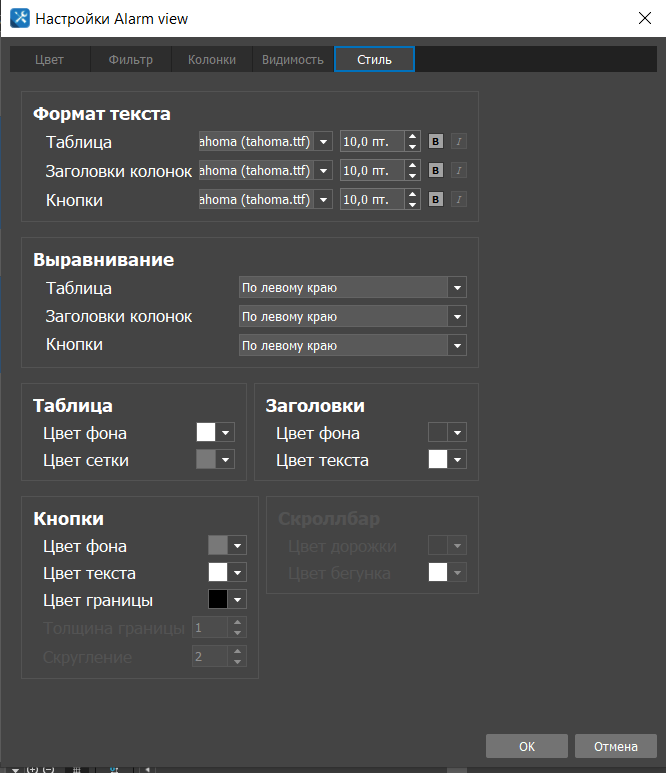Expand Таблица alignment dropdown
Viewport: 666px width, 773px height.
(457, 288)
